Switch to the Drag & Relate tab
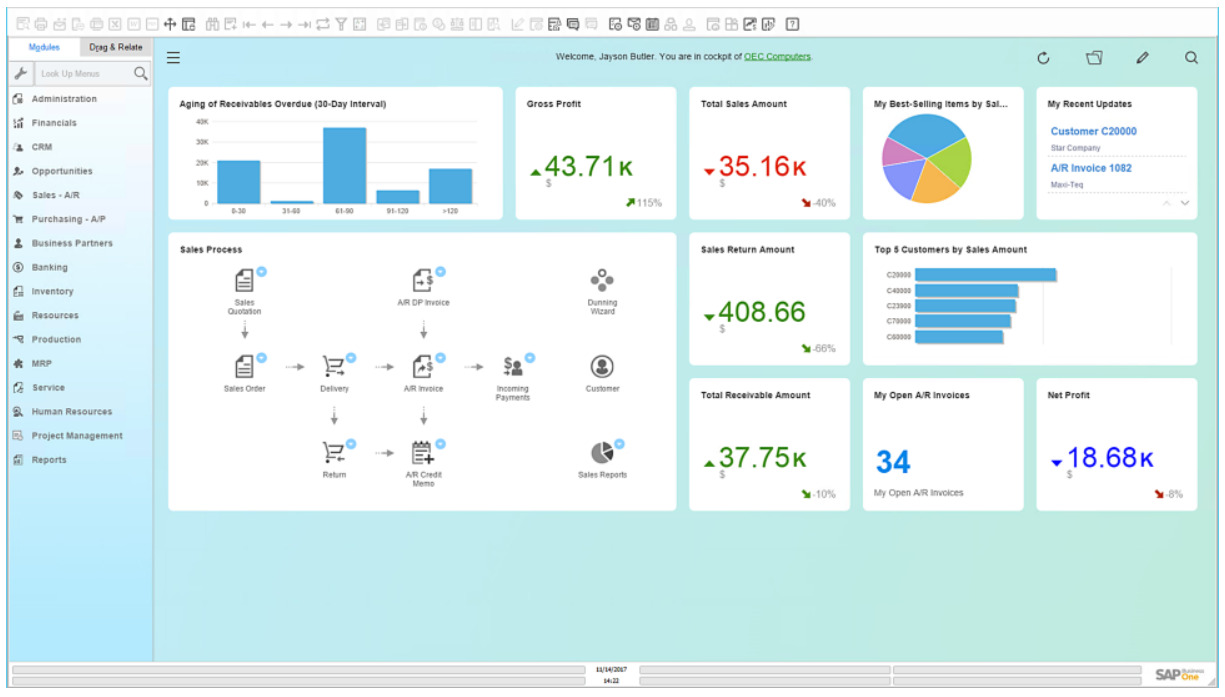 [x=116, y=47]
